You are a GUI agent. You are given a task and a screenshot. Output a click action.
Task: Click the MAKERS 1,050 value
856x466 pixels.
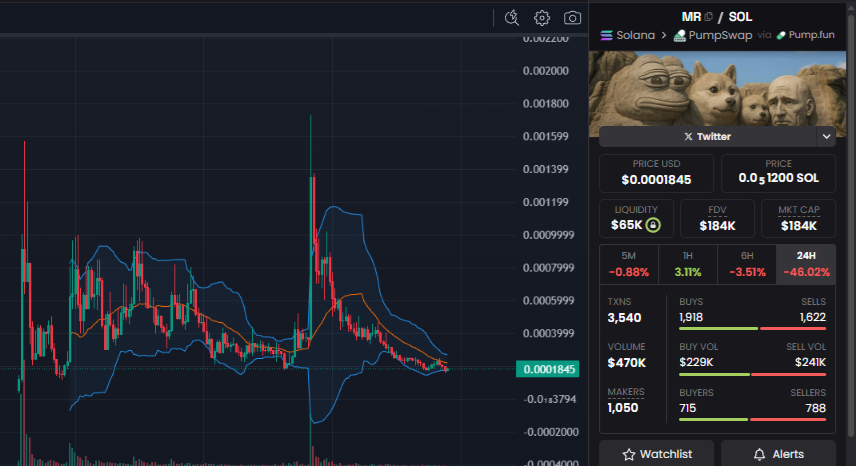[623, 408]
